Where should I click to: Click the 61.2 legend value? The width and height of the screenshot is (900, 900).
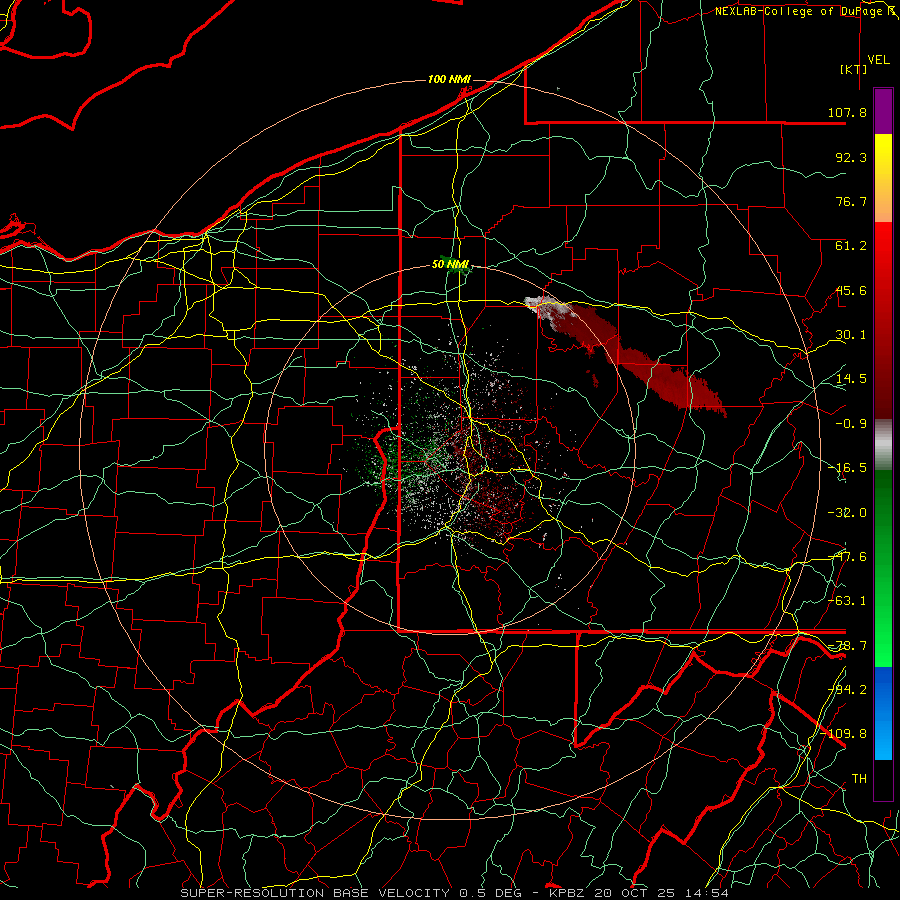click(851, 246)
